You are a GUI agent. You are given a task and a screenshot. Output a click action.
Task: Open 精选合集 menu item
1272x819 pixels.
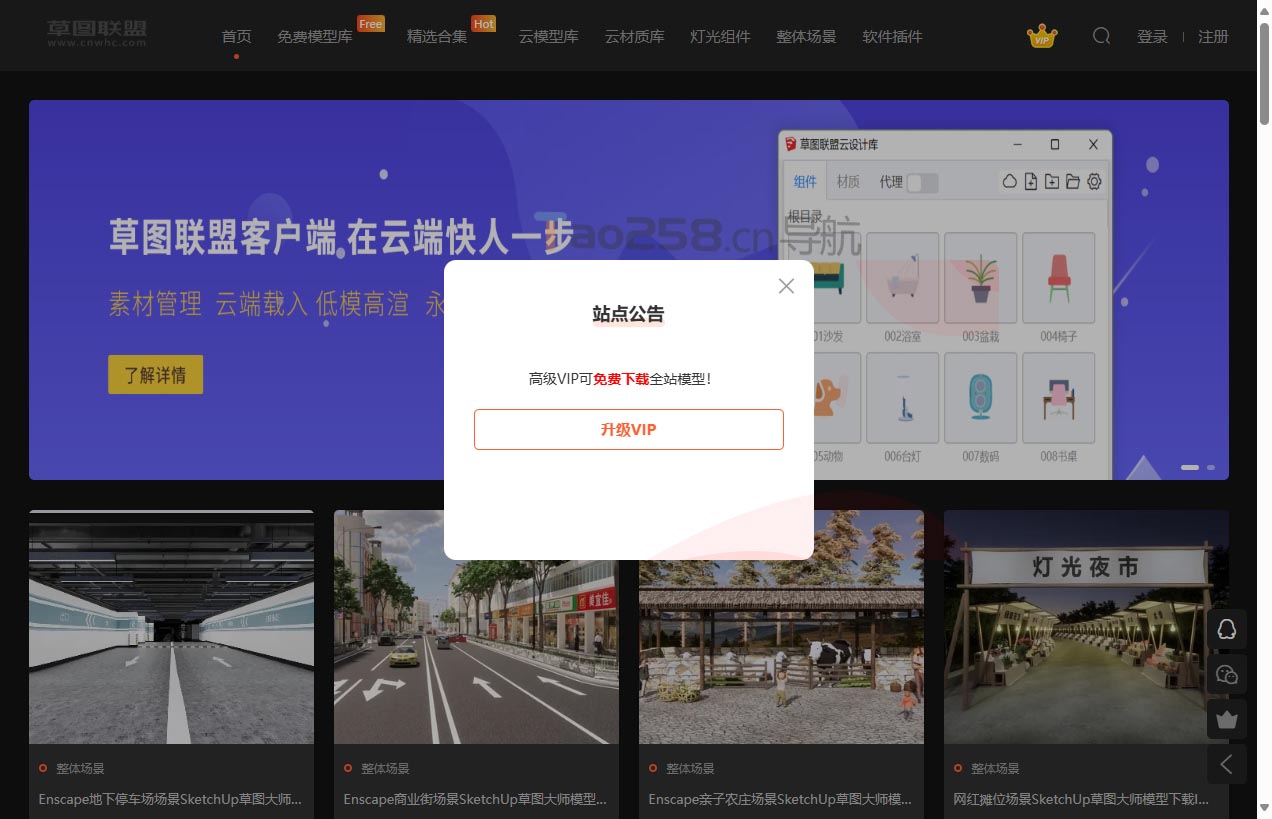click(x=436, y=37)
